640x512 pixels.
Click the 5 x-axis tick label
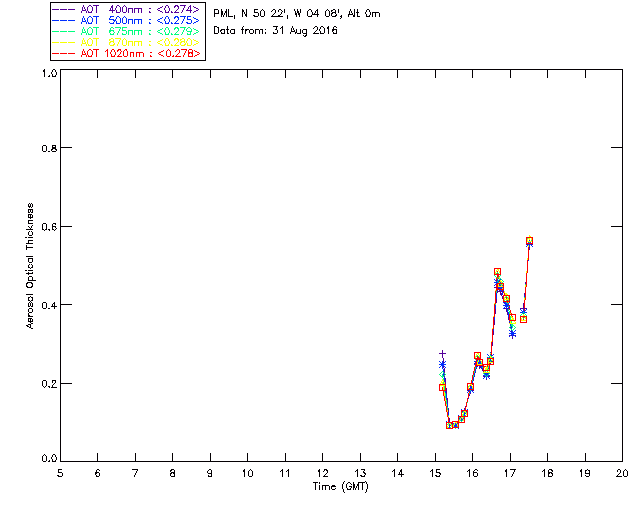click(60, 473)
